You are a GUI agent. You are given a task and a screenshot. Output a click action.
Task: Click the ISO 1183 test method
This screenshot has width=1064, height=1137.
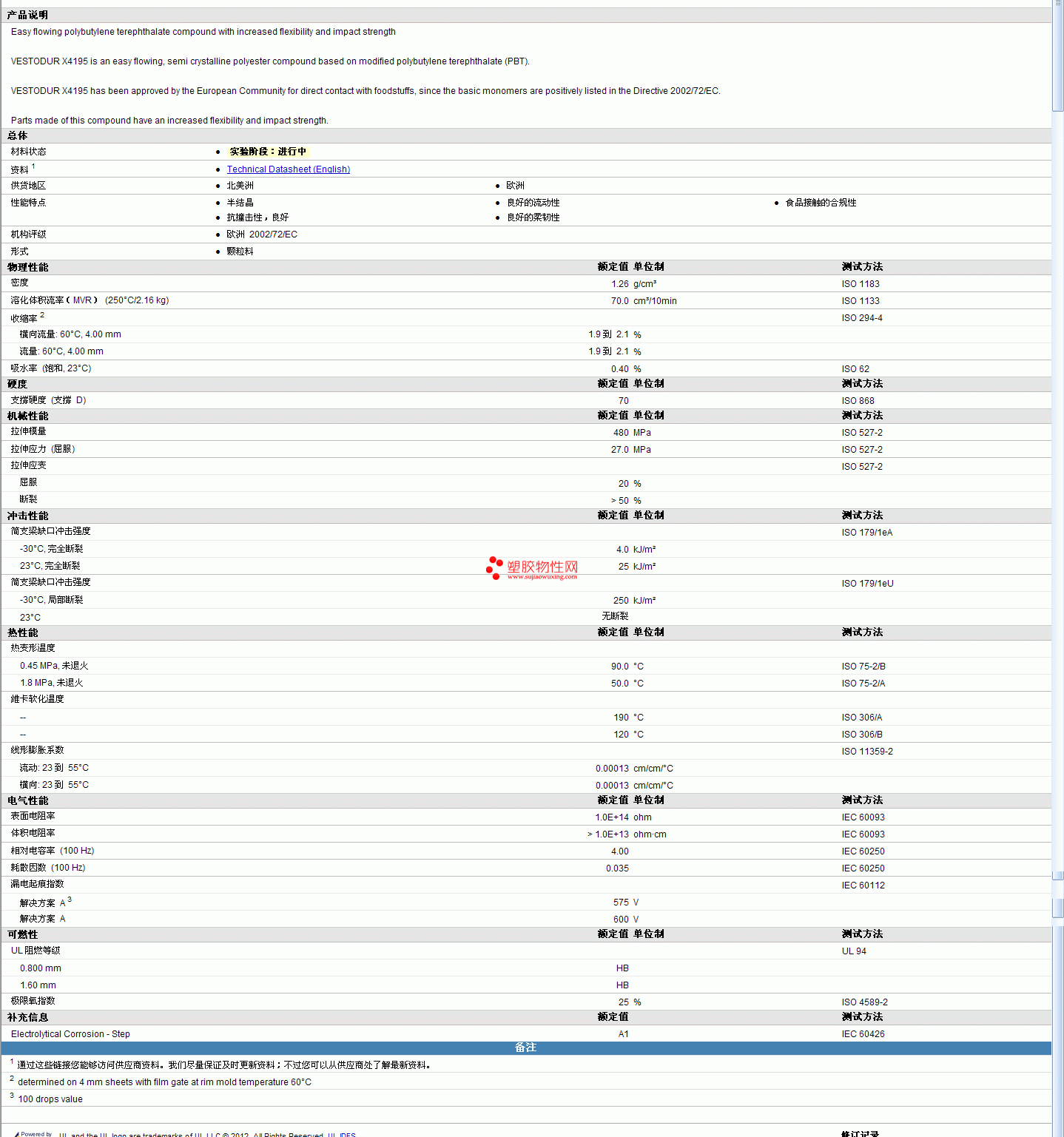coord(861,284)
